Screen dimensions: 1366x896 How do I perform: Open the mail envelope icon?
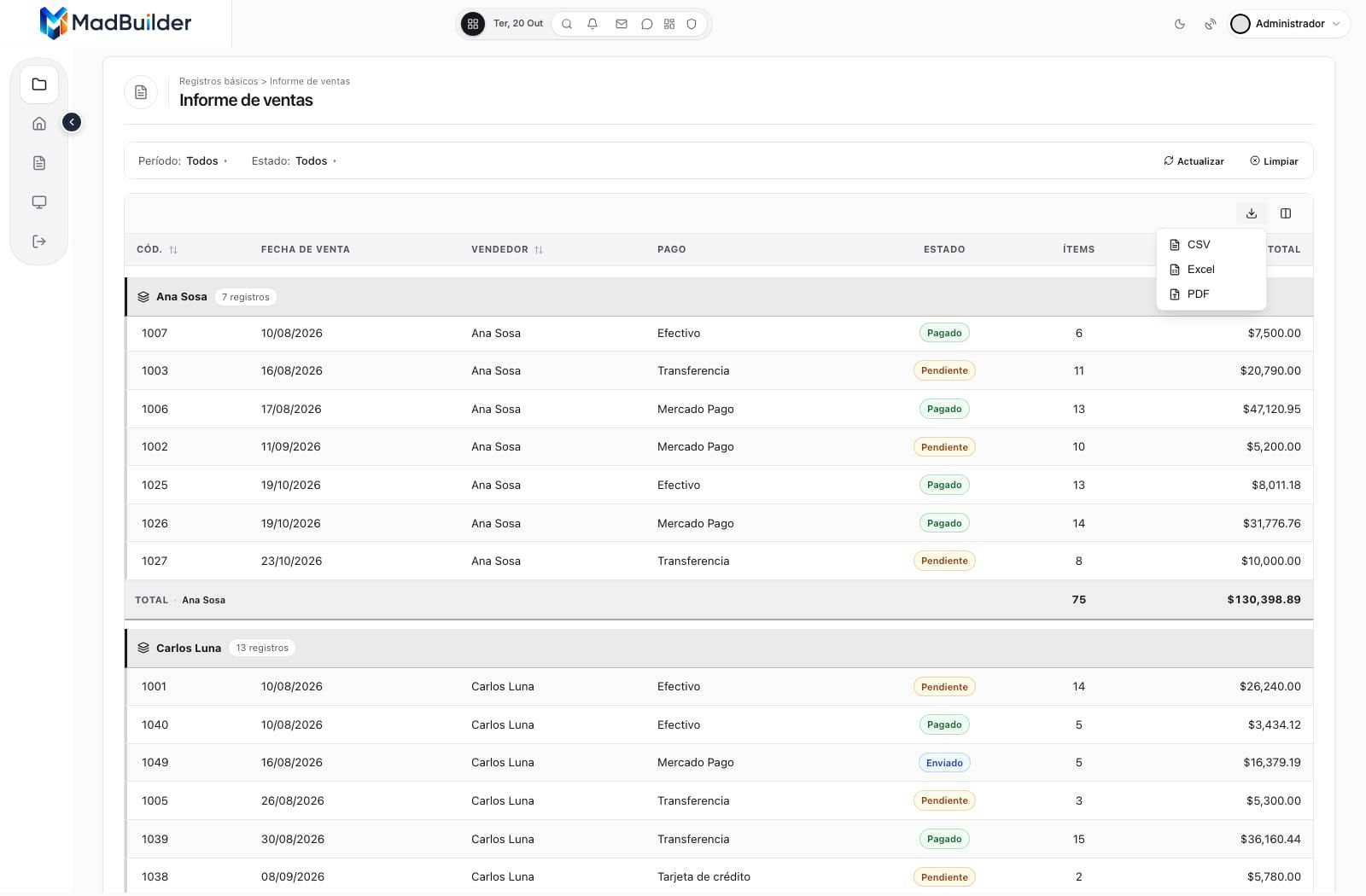pyautogui.click(x=622, y=24)
